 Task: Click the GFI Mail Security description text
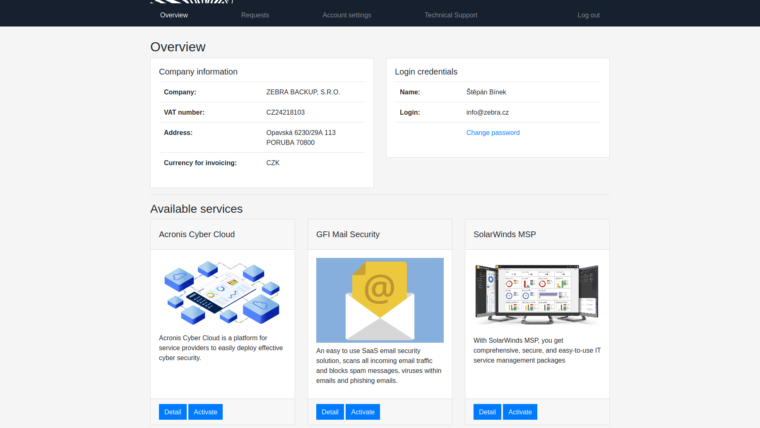[x=379, y=365]
